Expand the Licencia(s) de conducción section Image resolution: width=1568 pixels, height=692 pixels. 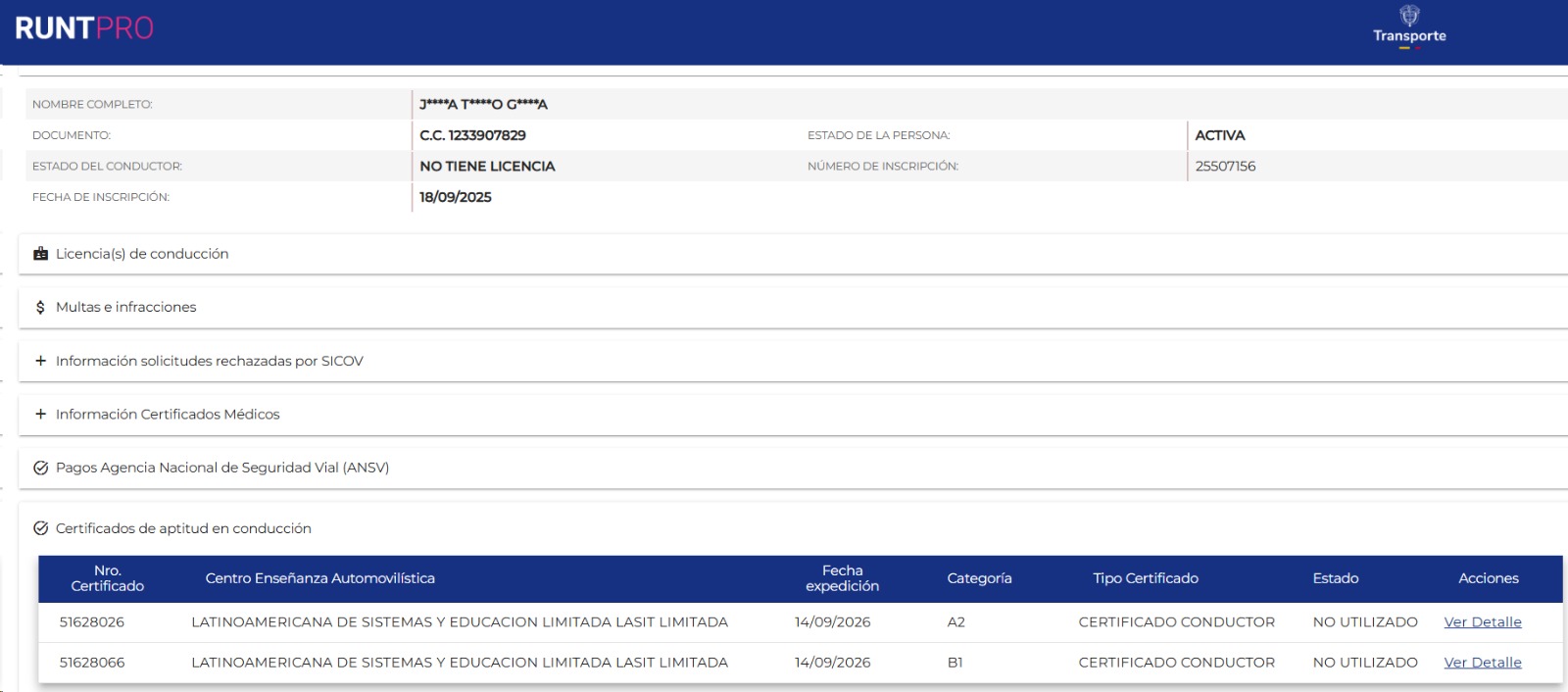792,254
